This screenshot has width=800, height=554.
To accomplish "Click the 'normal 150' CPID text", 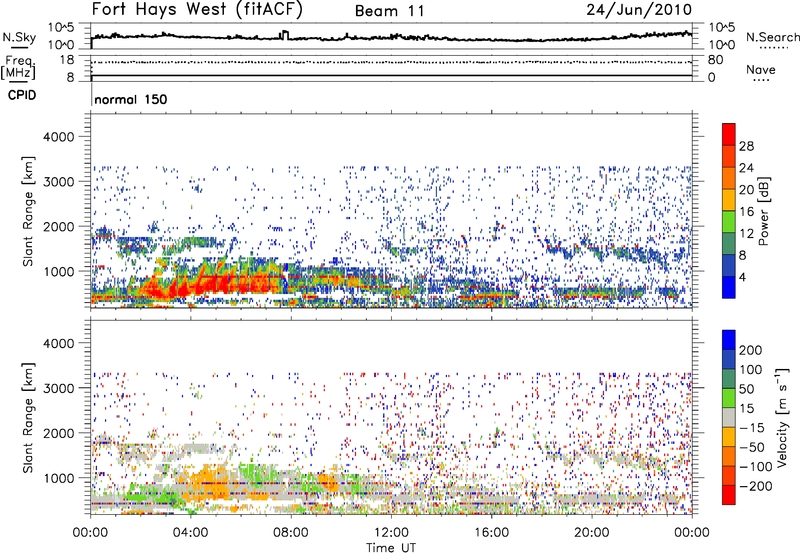I will tap(131, 99).
